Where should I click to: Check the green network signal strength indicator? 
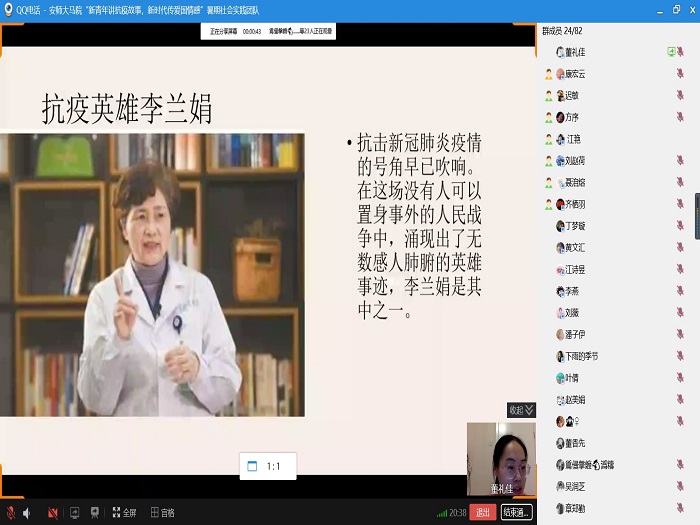(x=441, y=512)
